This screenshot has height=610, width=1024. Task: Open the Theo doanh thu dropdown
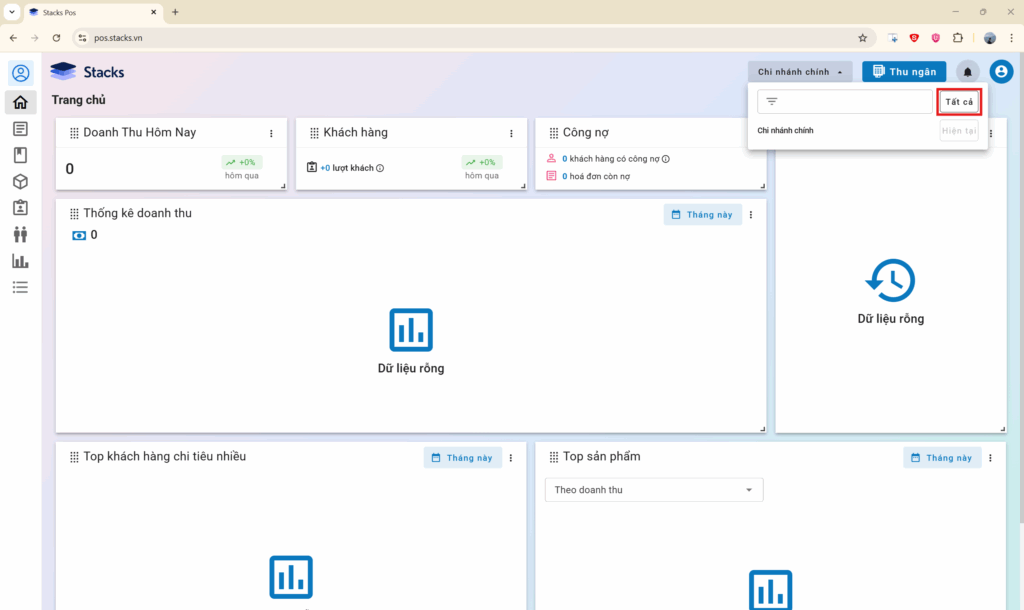(x=653, y=490)
